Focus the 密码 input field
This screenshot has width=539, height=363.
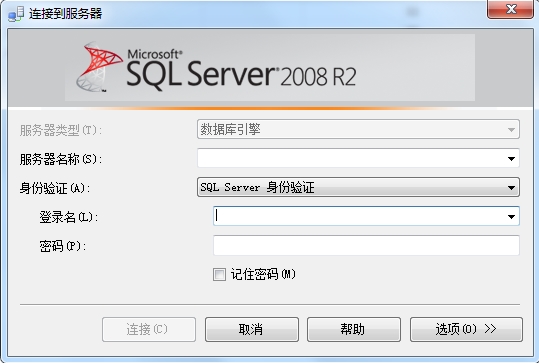(366, 245)
